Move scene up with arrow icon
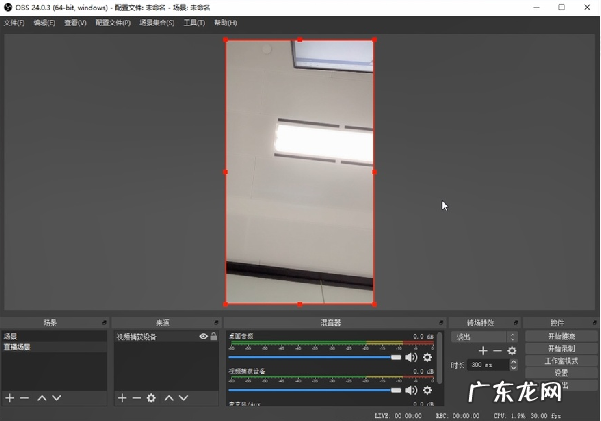Screen dimensions: 601x421 tap(42, 398)
